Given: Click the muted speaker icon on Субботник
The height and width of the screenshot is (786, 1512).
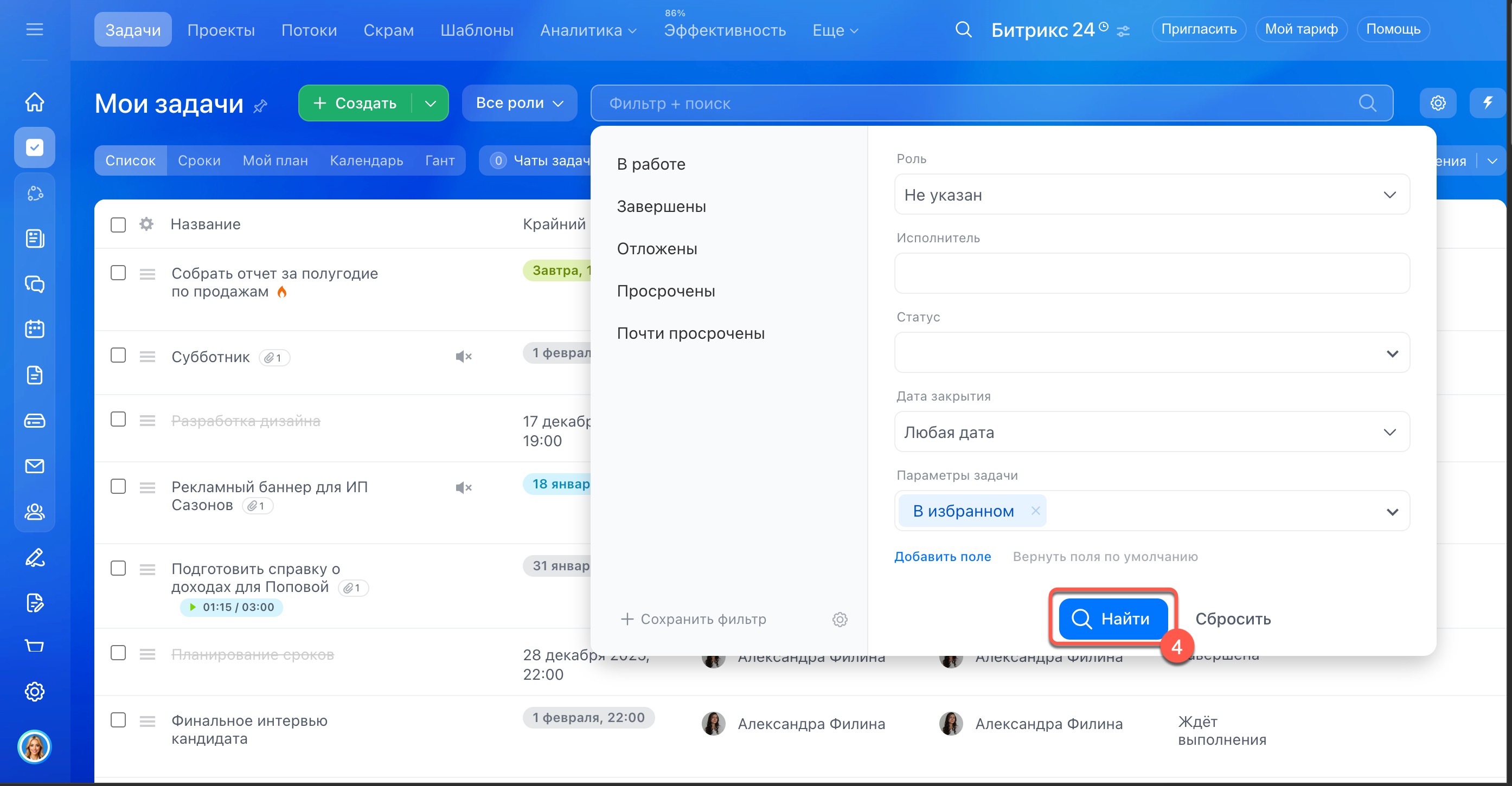Looking at the screenshot, I should point(463,357).
